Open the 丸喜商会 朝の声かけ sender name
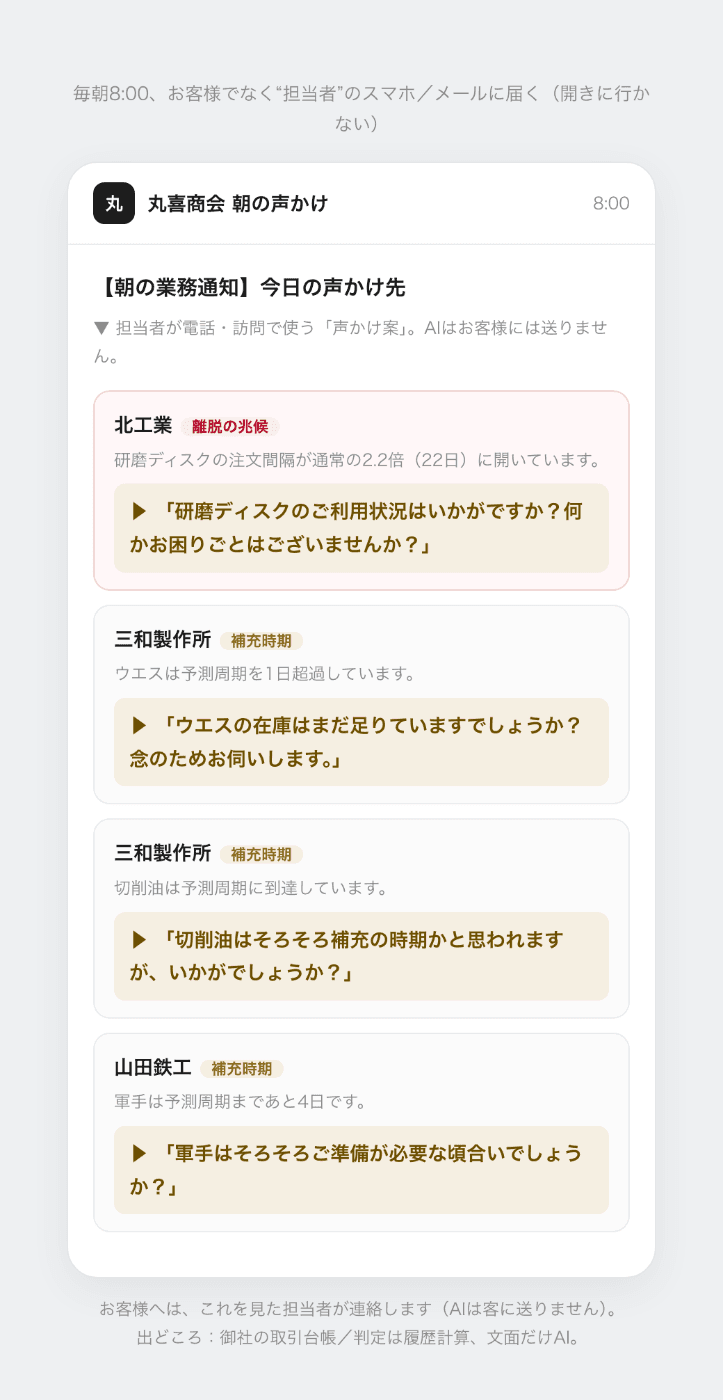This screenshot has height=1400, width=723. (238, 203)
